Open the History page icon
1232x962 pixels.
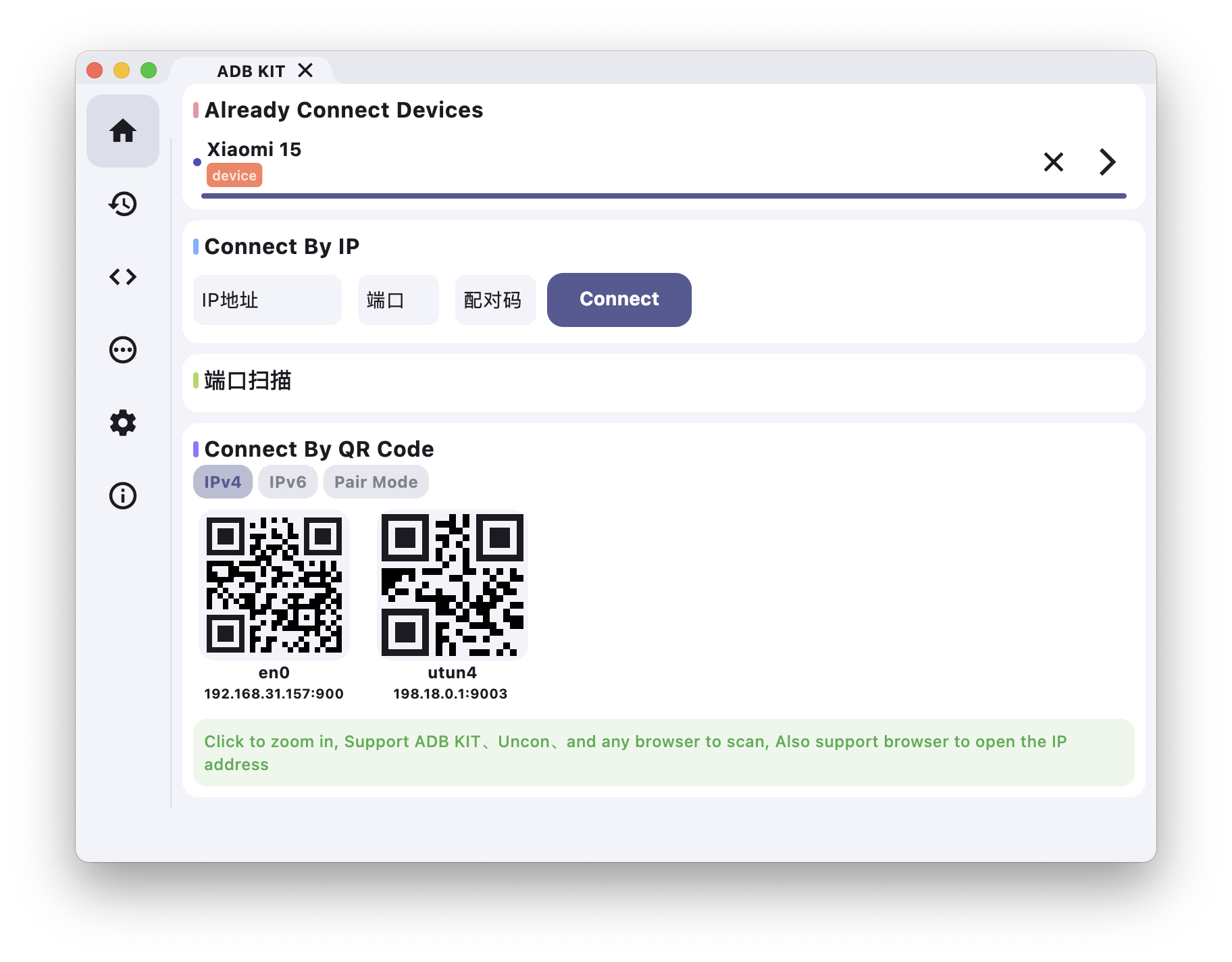coord(123,204)
